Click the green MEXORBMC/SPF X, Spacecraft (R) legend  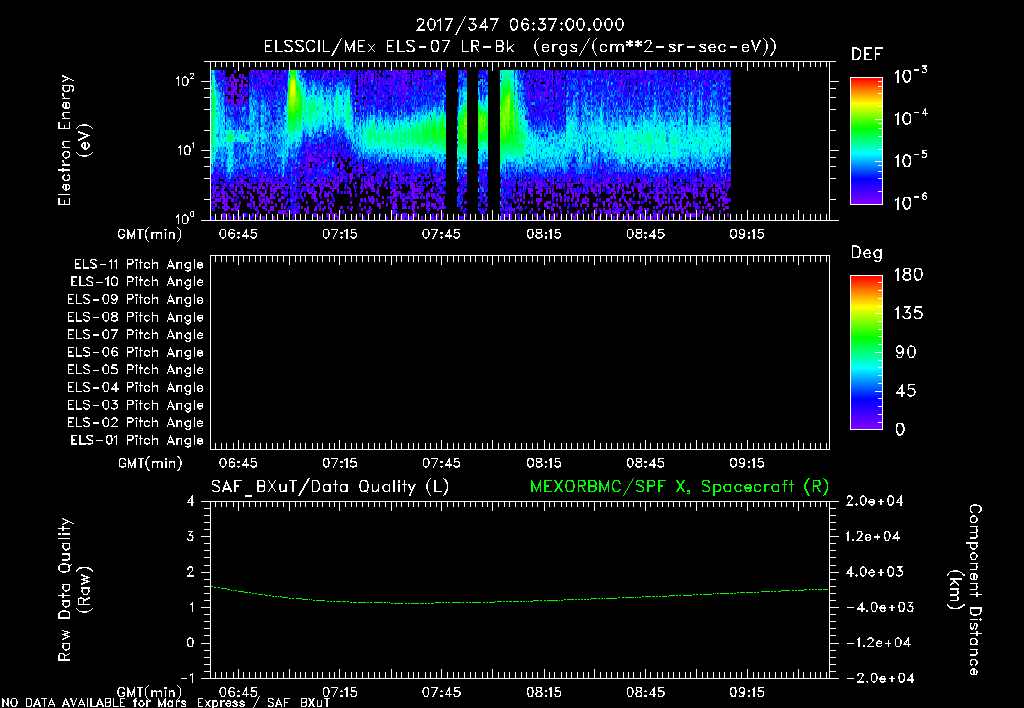point(679,487)
